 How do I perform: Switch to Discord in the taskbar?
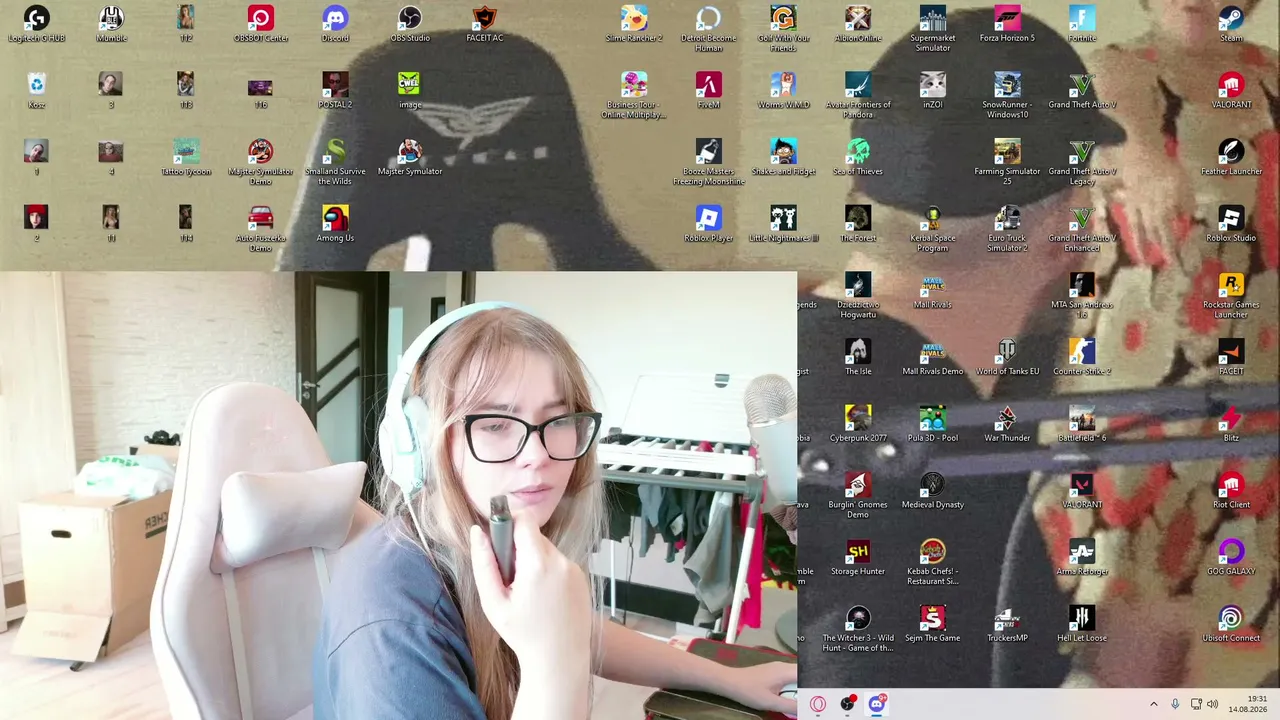(877, 704)
